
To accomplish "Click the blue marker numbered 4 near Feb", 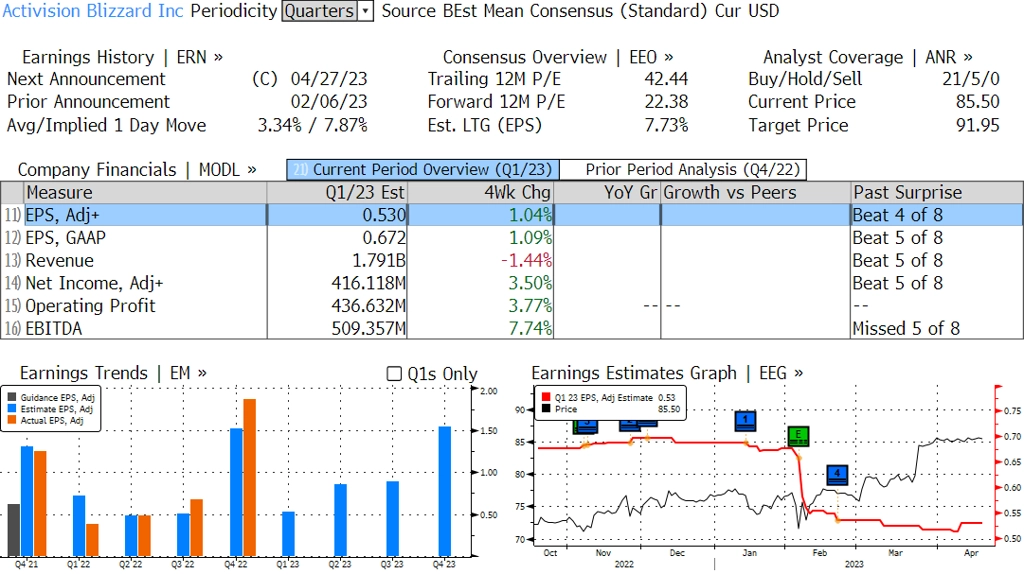I will point(837,474).
